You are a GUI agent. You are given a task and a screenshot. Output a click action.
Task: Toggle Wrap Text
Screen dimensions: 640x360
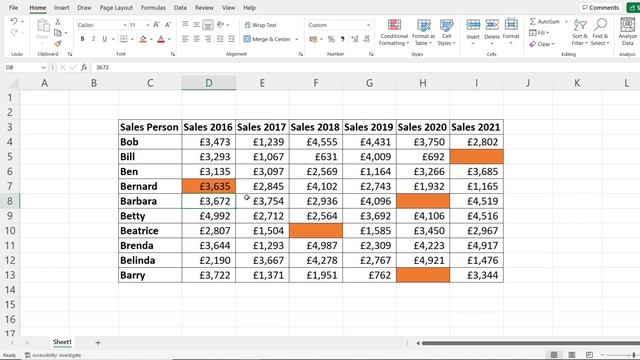pyautogui.click(x=260, y=25)
